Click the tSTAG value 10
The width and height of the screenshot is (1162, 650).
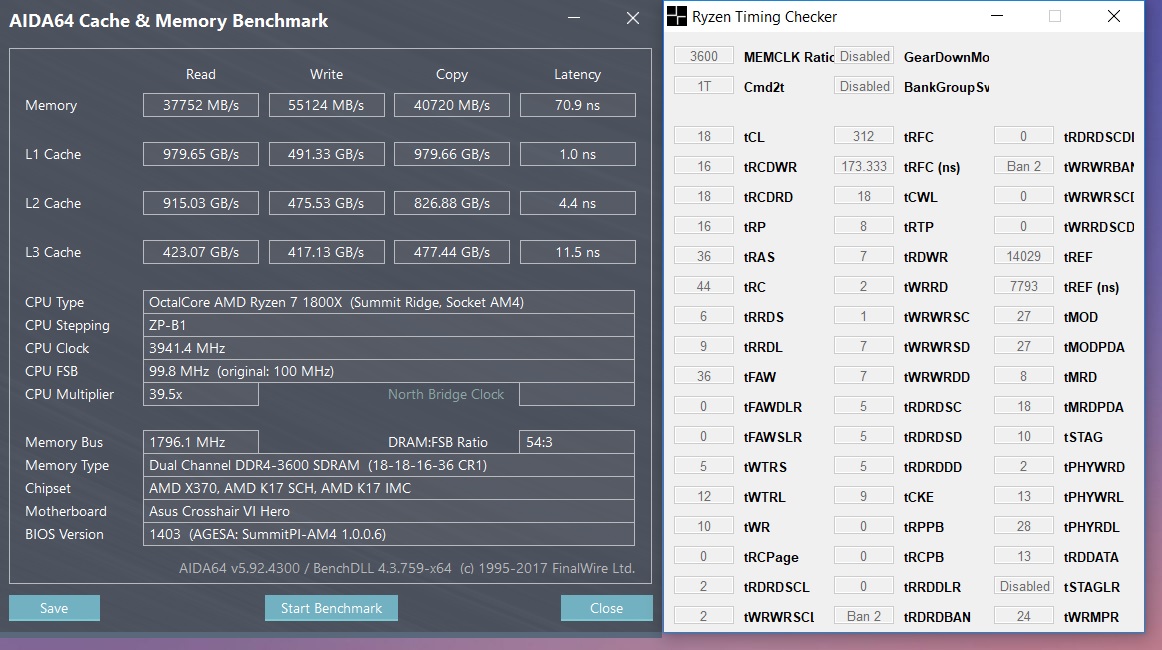1023,437
